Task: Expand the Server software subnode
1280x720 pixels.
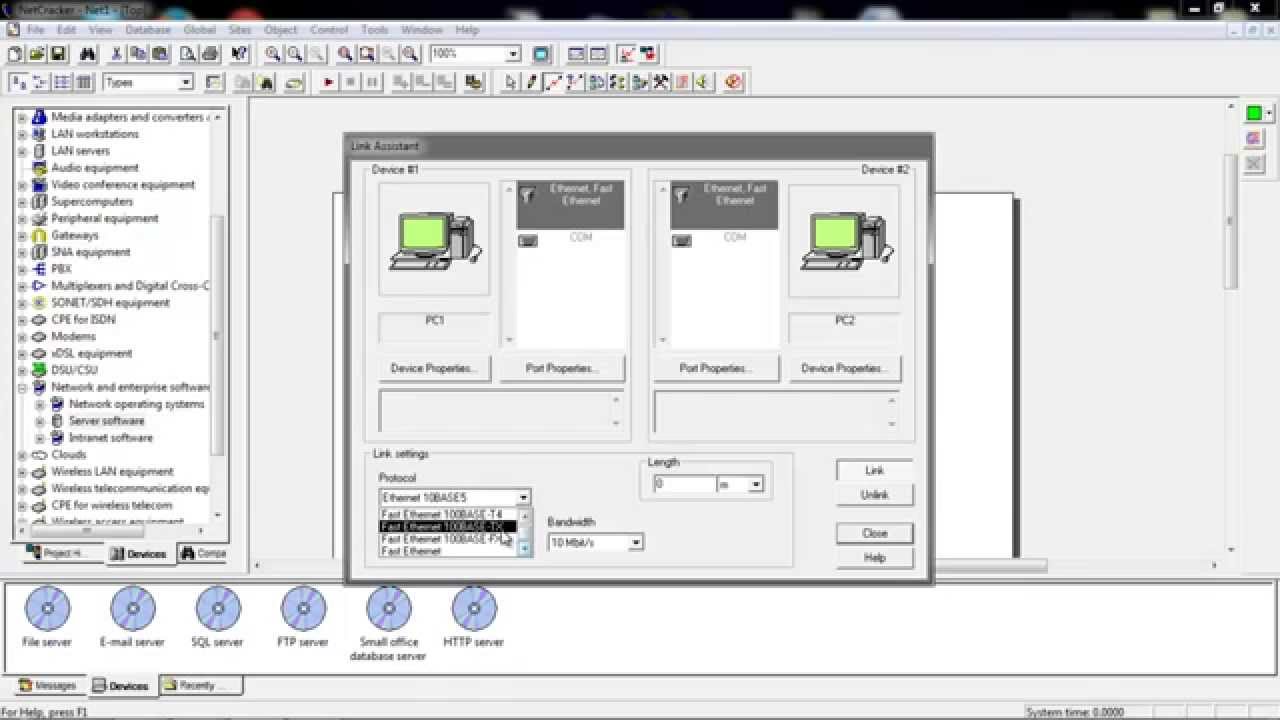Action: 40,421
